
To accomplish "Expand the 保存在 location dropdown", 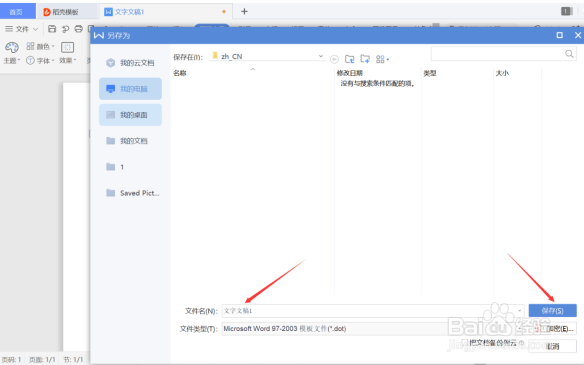I will coord(320,56).
